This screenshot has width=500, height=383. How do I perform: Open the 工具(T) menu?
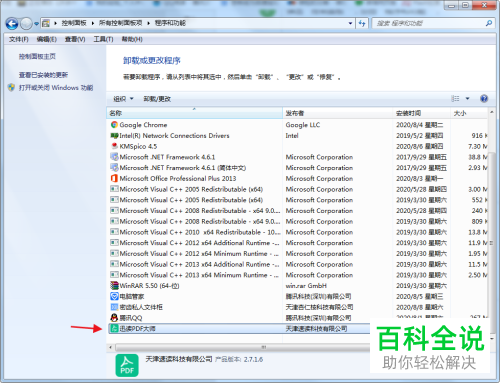pos(103,39)
